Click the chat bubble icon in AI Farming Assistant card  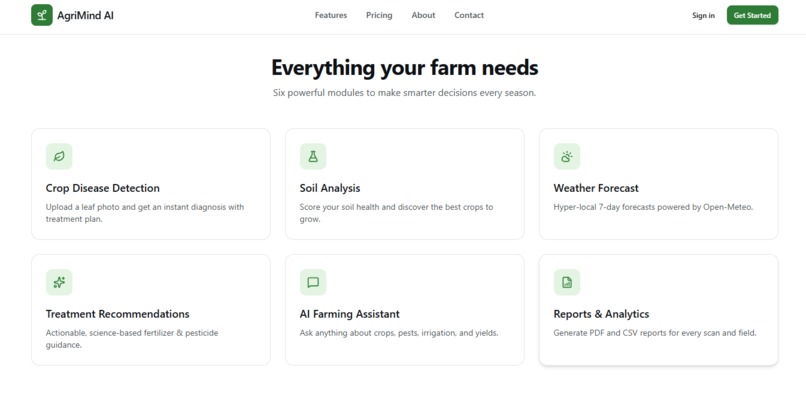(313, 282)
